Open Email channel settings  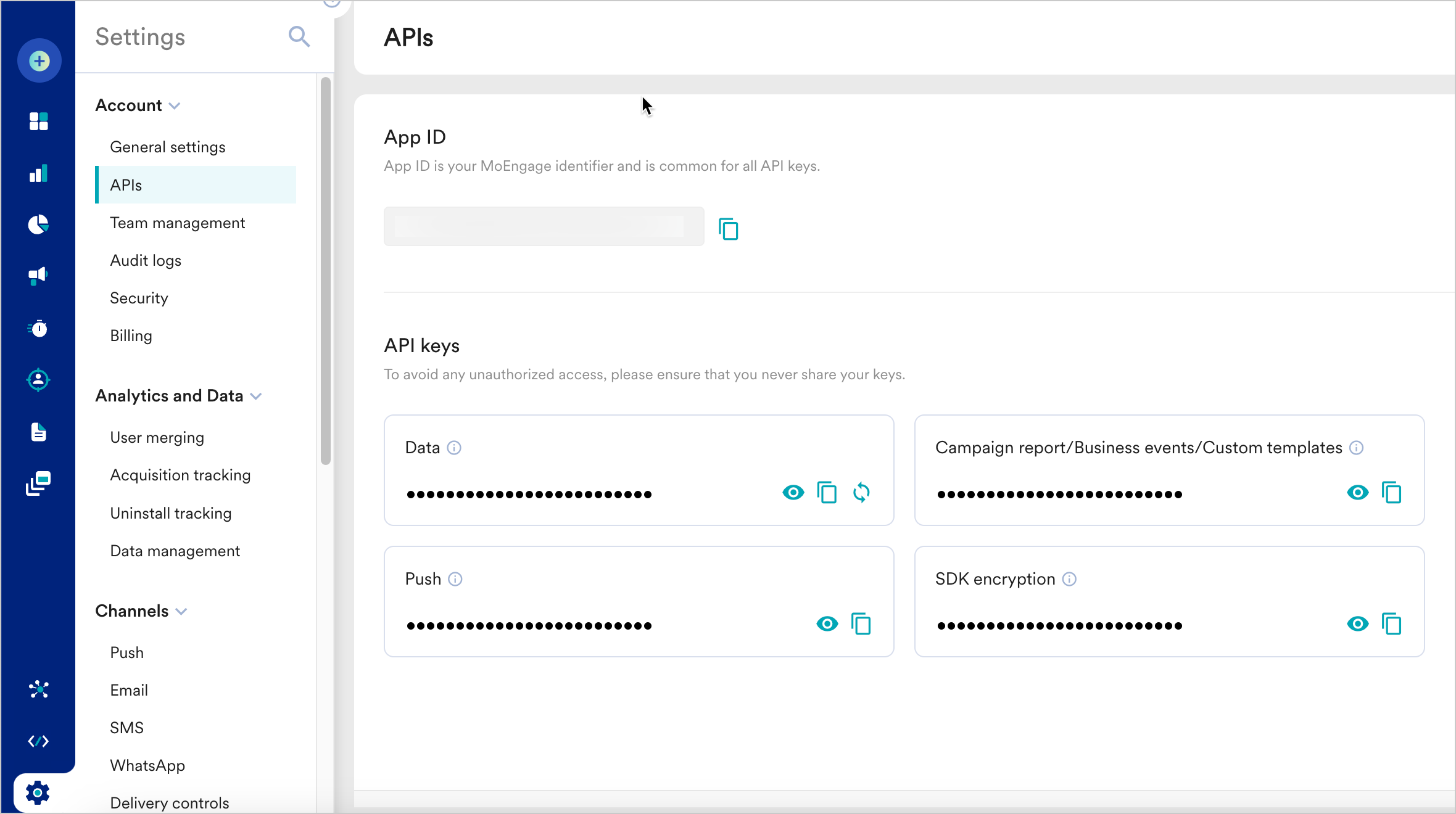pos(129,690)
